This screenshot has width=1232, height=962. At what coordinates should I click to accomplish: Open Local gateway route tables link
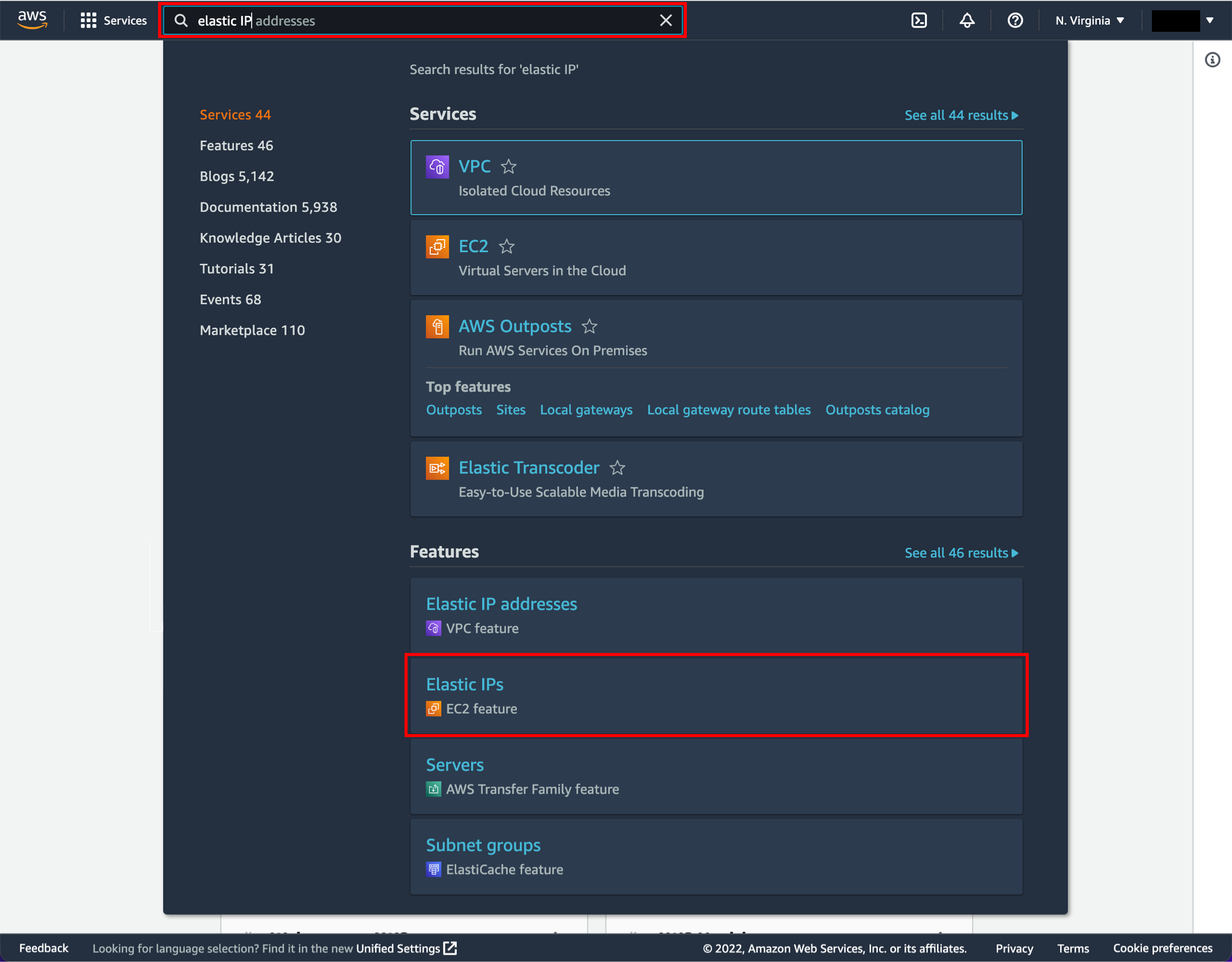729,410
